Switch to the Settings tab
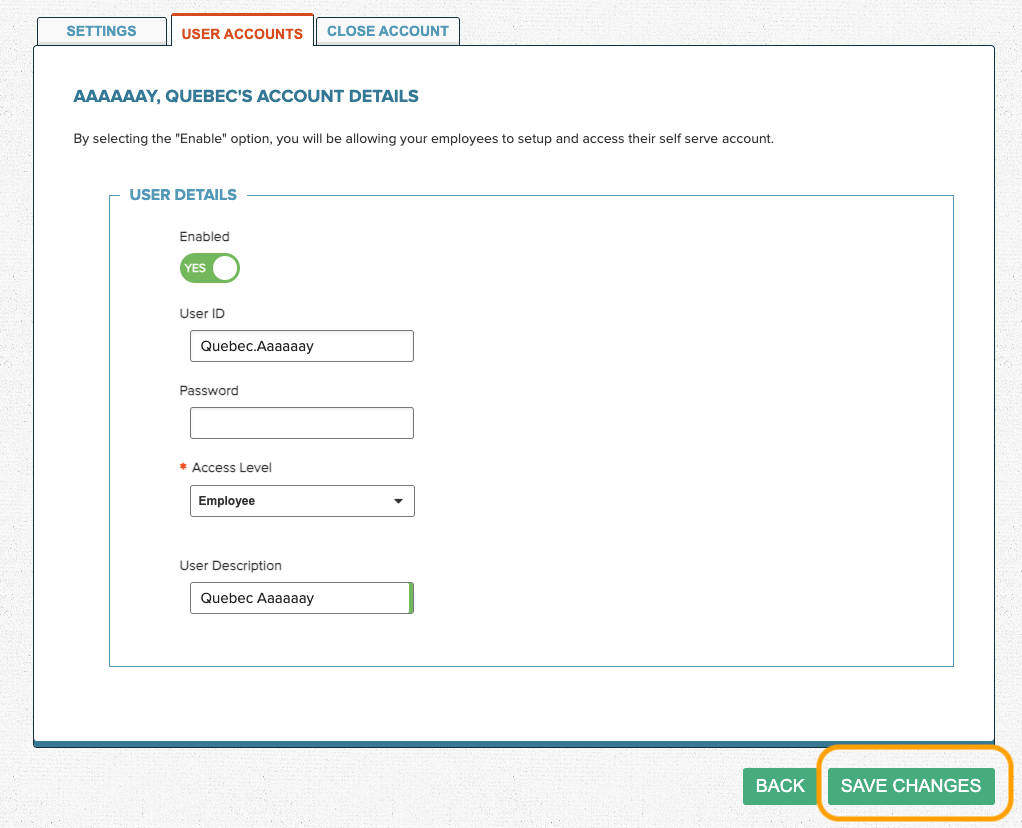This screenshot has width=1022, height=828. pos(102,31)
